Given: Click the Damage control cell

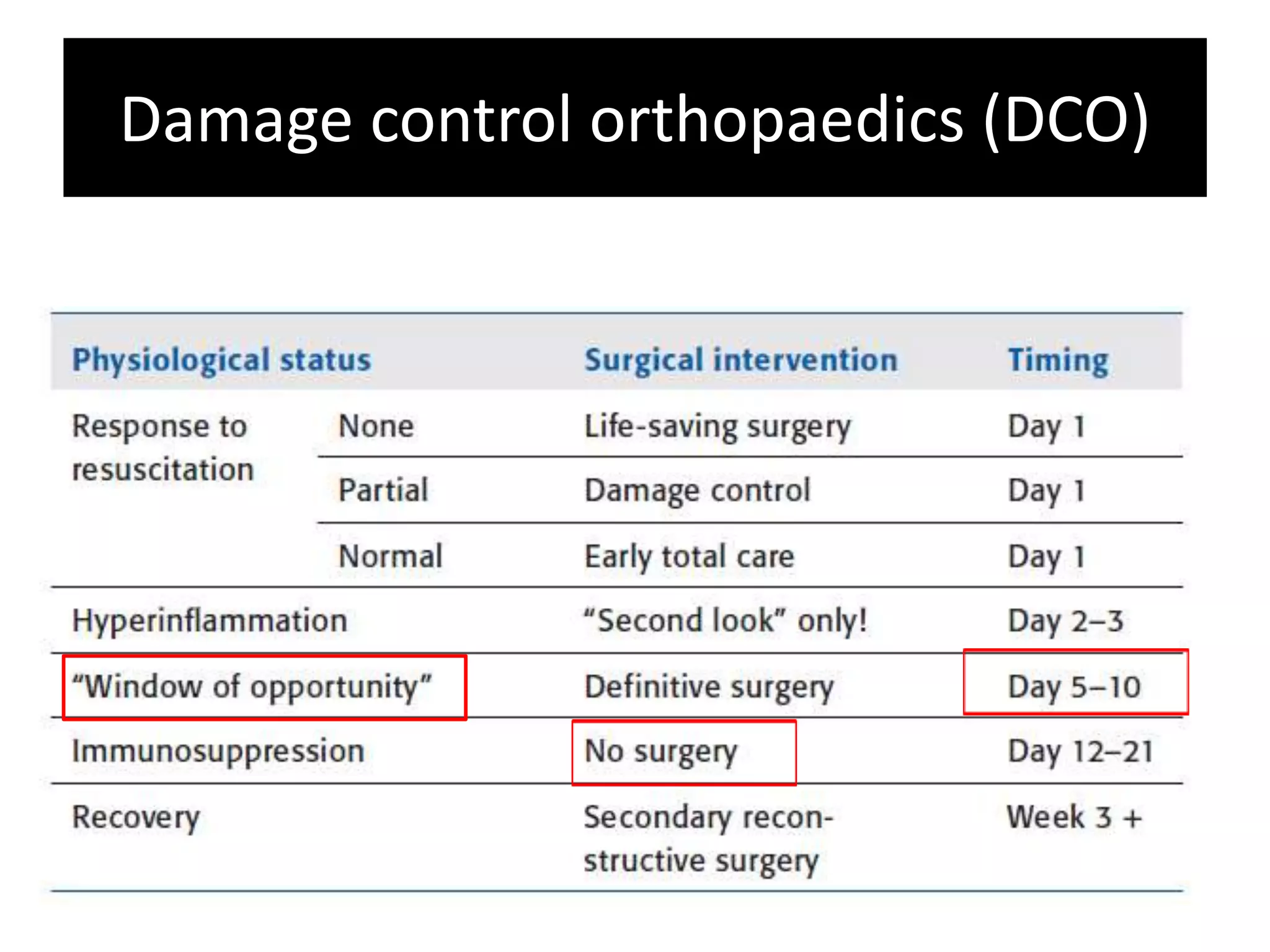Looking at the screenshot, I should 697,491.
